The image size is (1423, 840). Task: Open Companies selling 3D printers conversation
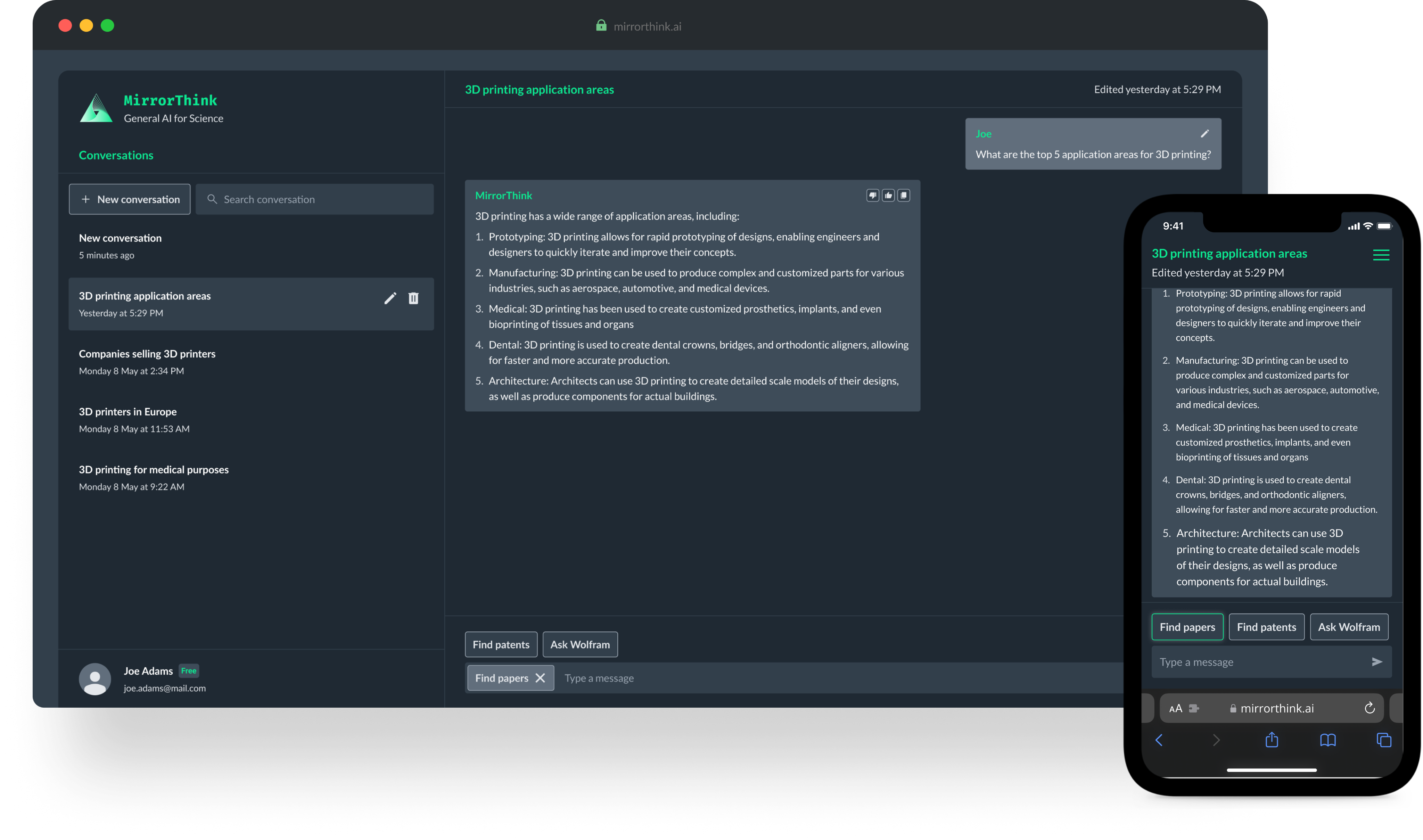pos(147,362)
